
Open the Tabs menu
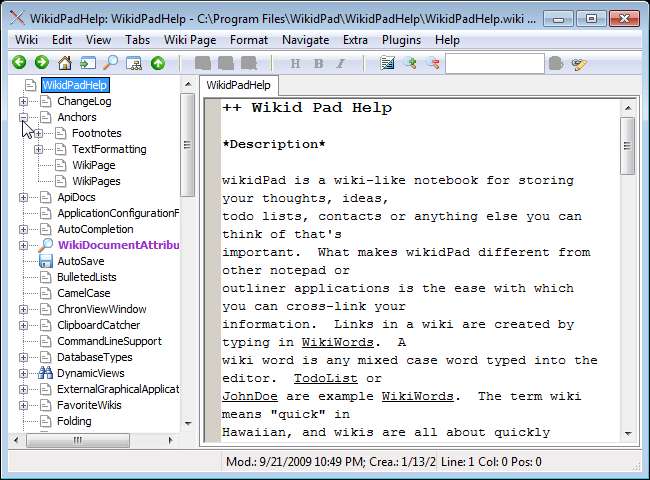click(137, 40)
